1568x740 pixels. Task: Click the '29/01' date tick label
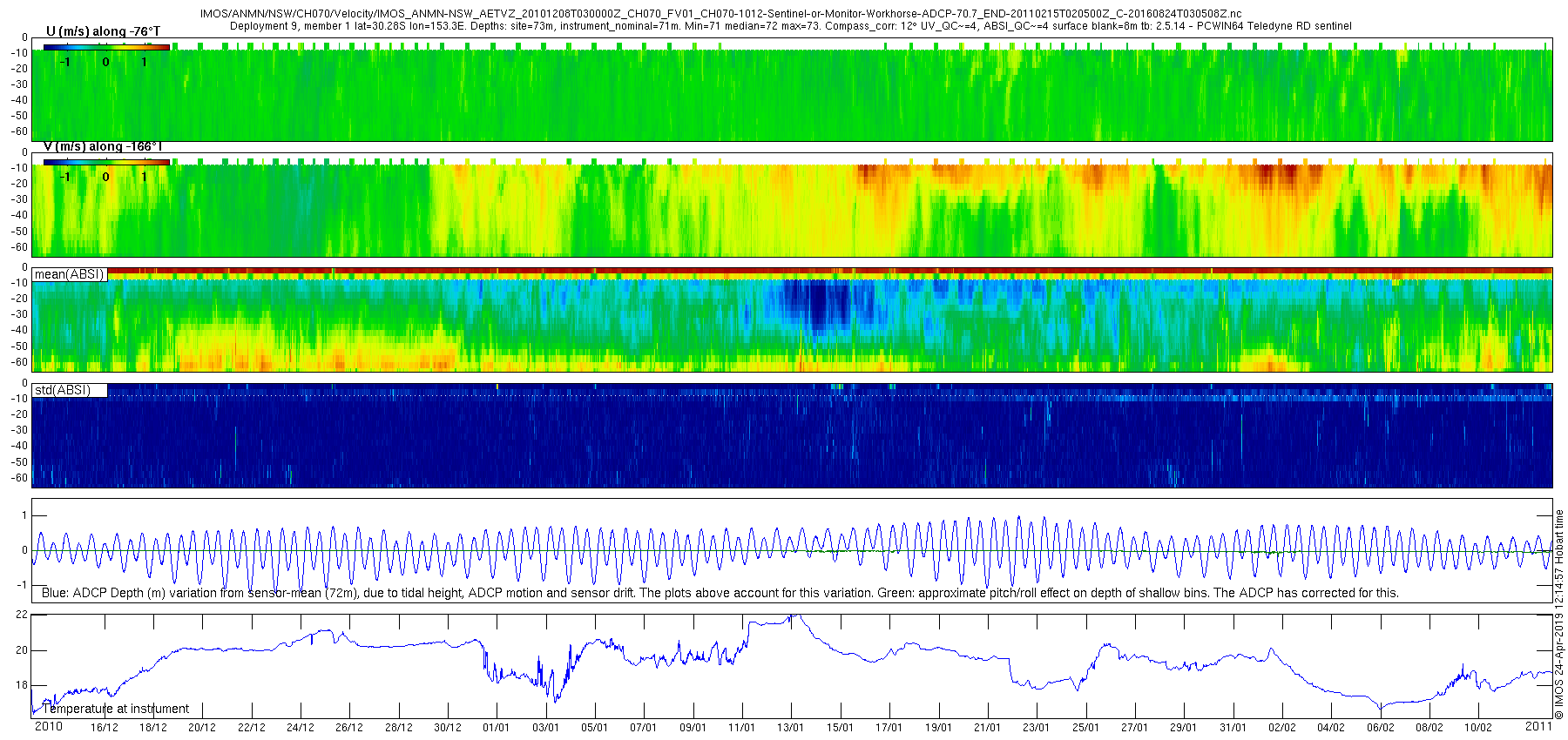[x=1184, y=728]
